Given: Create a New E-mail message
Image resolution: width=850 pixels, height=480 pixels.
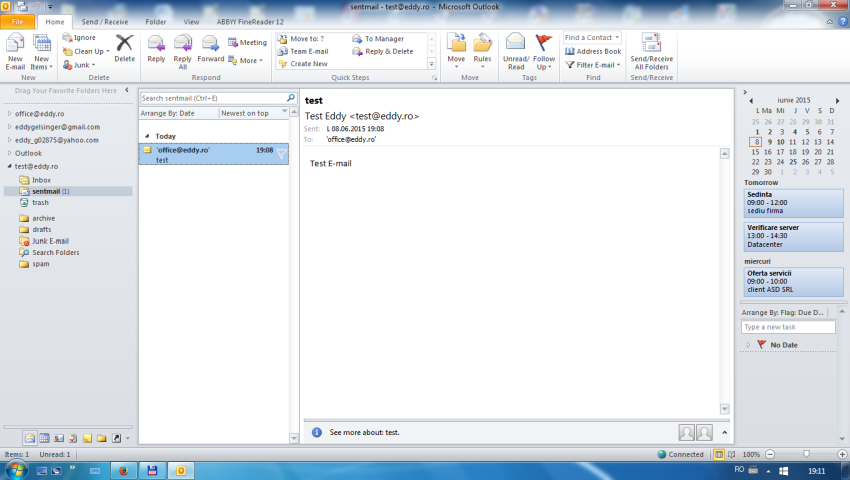Looking at the screenshot, I should click(x=15, y=52).
